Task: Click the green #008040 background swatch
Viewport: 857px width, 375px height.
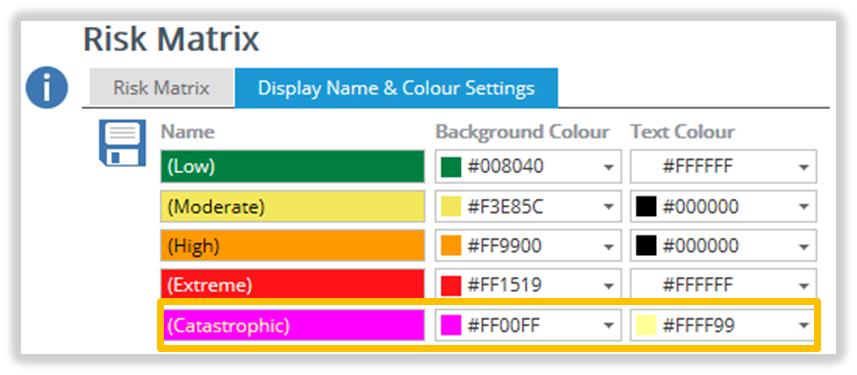Action: point(451,167)
